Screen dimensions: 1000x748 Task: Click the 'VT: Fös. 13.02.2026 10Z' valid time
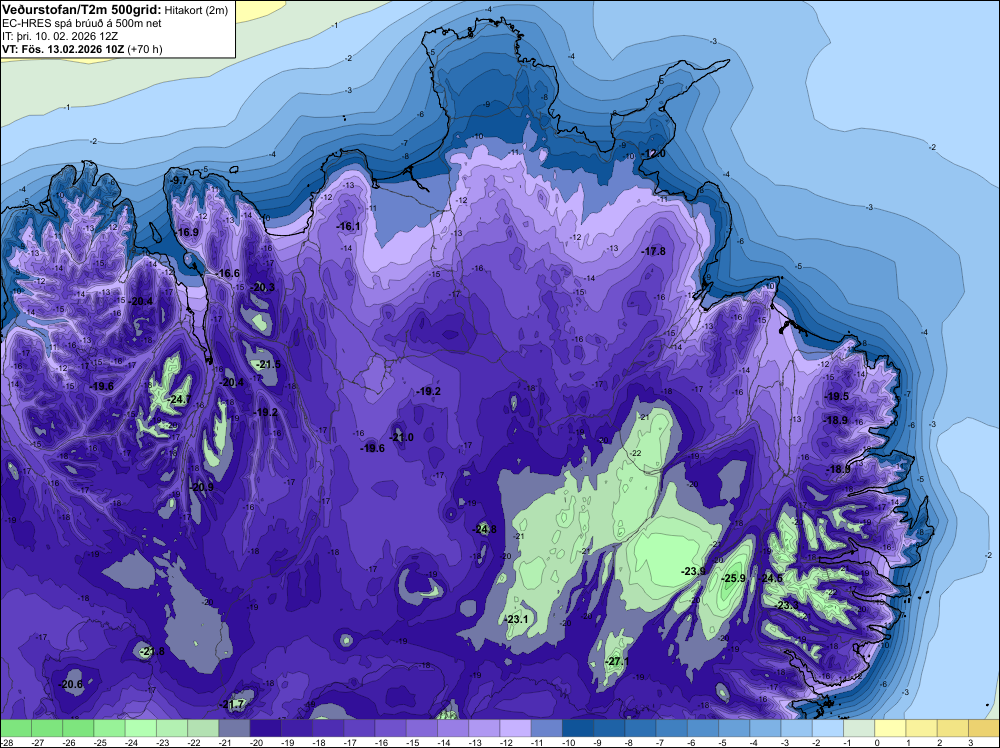click(63, 49)
